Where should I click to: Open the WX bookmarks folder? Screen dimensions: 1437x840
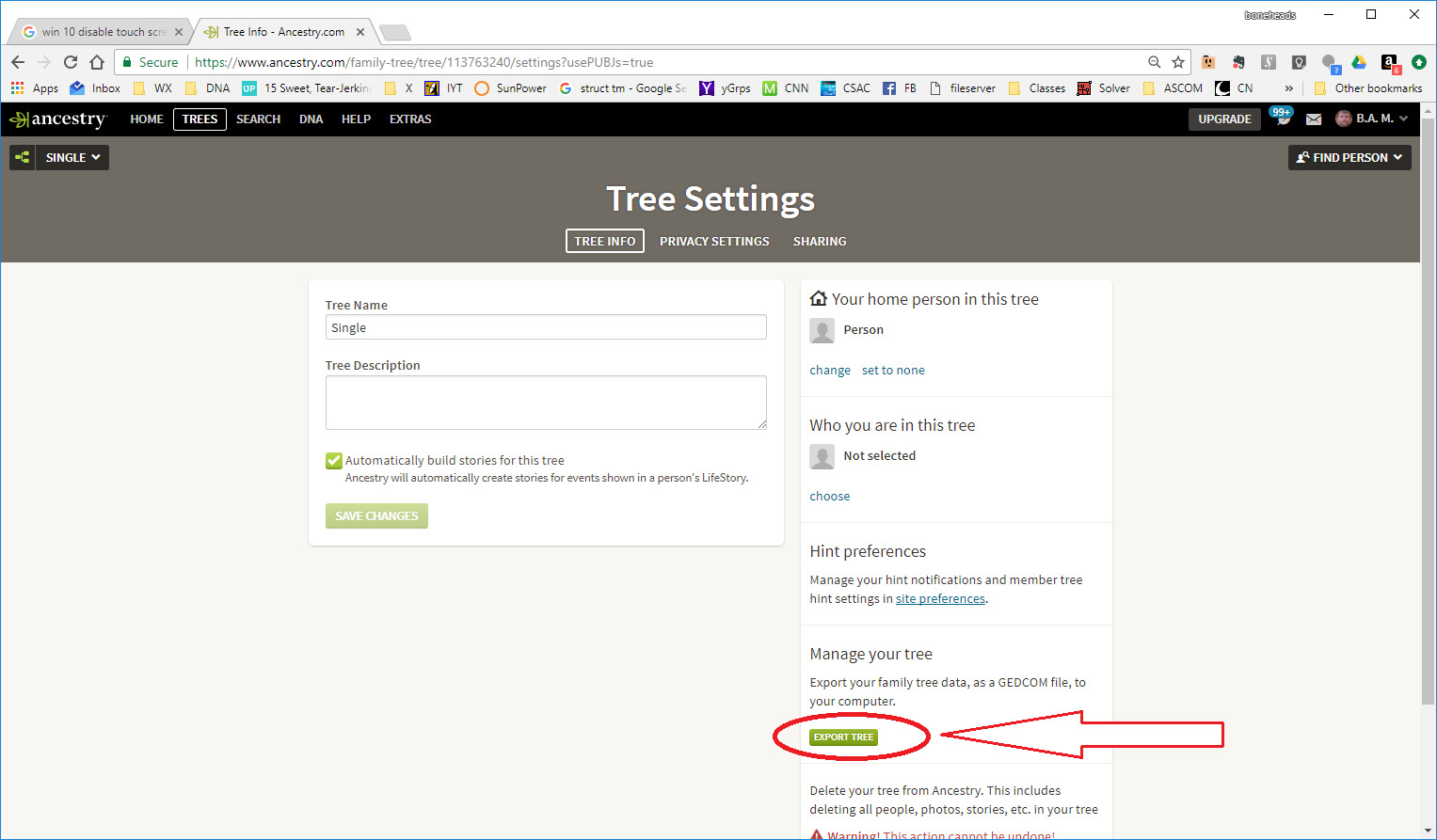click(x=152, y=88)
